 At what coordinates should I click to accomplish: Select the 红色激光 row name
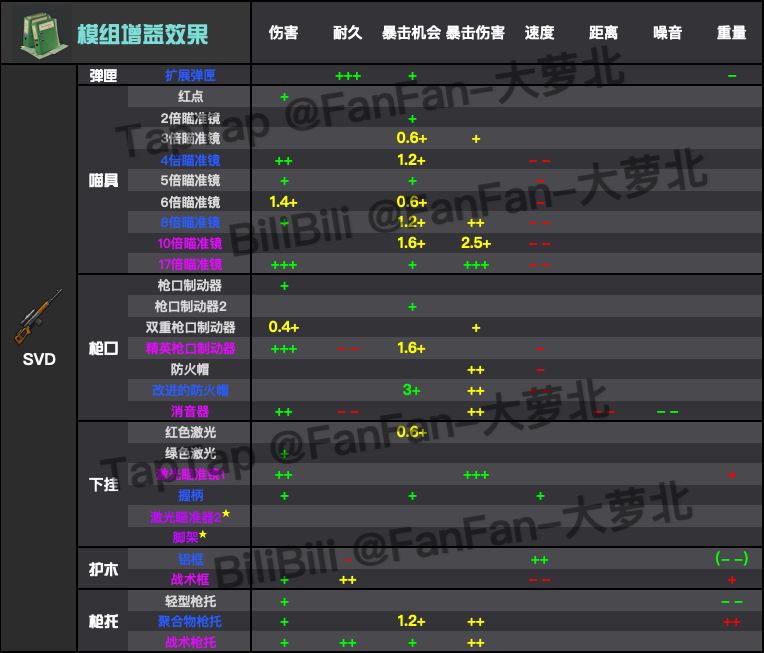(190, 432)
